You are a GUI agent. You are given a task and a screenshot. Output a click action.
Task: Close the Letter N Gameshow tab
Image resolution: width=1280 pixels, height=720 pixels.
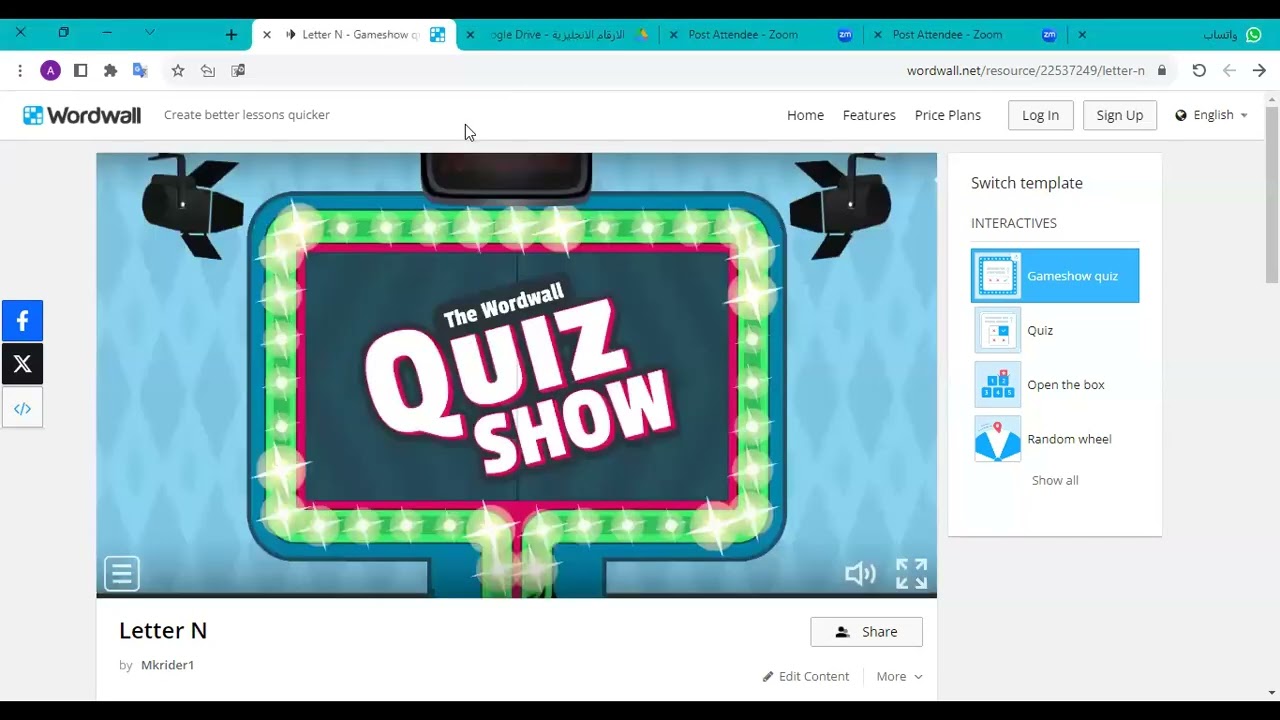click(267, 34)
